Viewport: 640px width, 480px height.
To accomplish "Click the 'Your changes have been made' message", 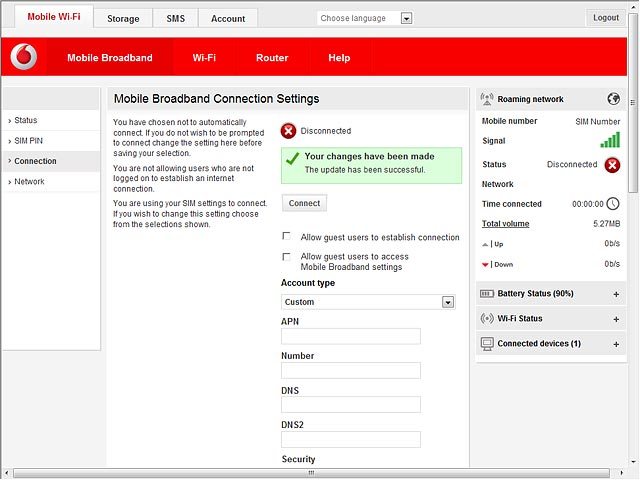I will pos(369,156).
